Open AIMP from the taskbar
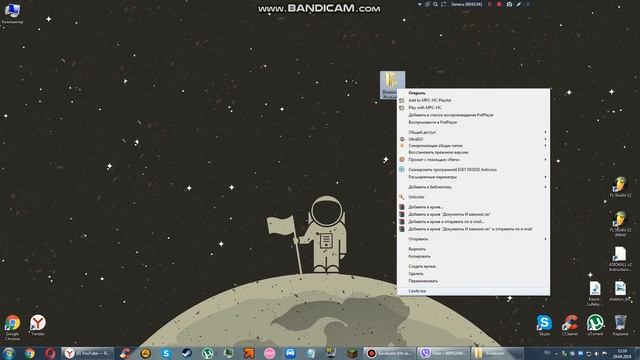 coord(146,353)
